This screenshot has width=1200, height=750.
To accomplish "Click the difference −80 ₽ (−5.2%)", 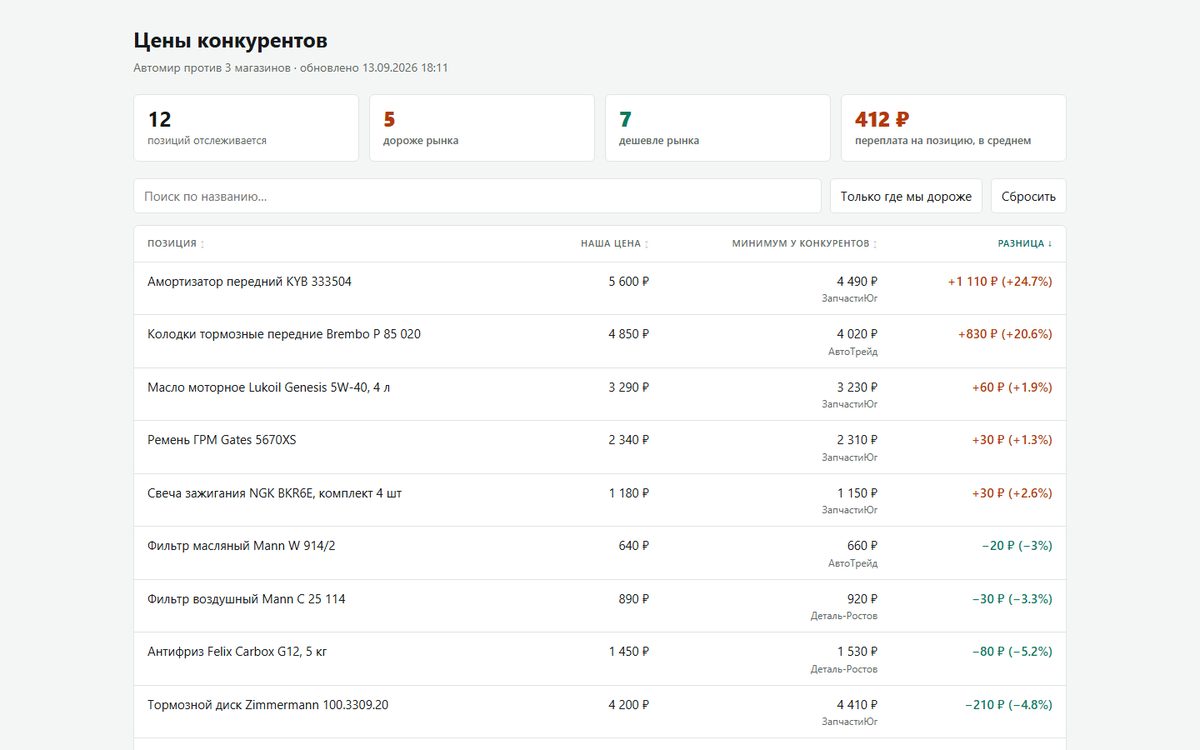I will pyautogui.click(x=1012, y=652).
